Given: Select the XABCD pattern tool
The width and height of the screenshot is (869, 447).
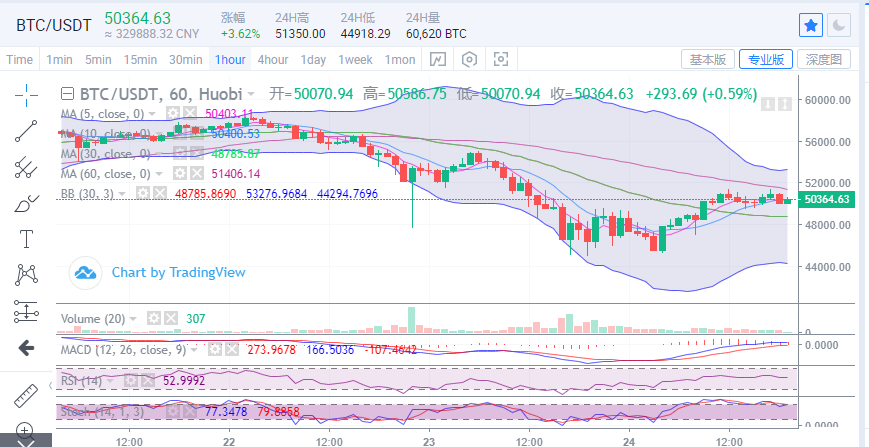Looking at the screenshot, I should [26, 275].
